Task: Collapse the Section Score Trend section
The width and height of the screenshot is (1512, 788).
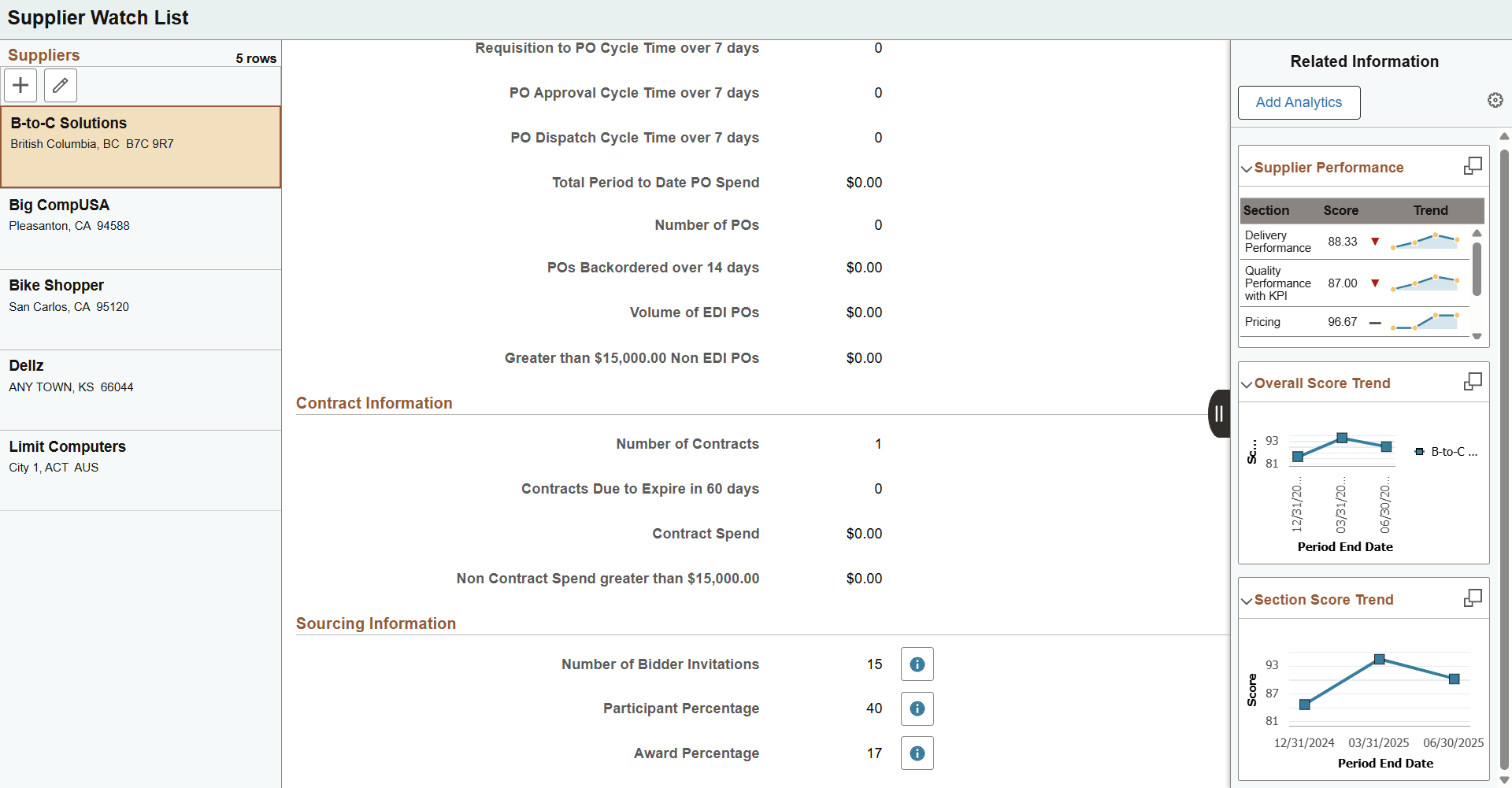Action: (x=1247, y=600)
